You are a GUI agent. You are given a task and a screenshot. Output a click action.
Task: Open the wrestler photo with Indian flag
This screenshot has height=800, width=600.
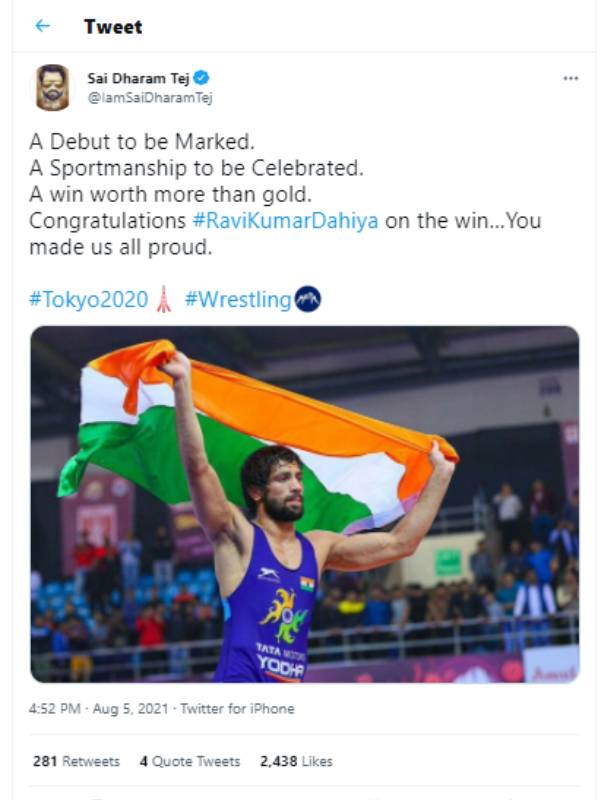pyautogui.click(x=305, y=504)
